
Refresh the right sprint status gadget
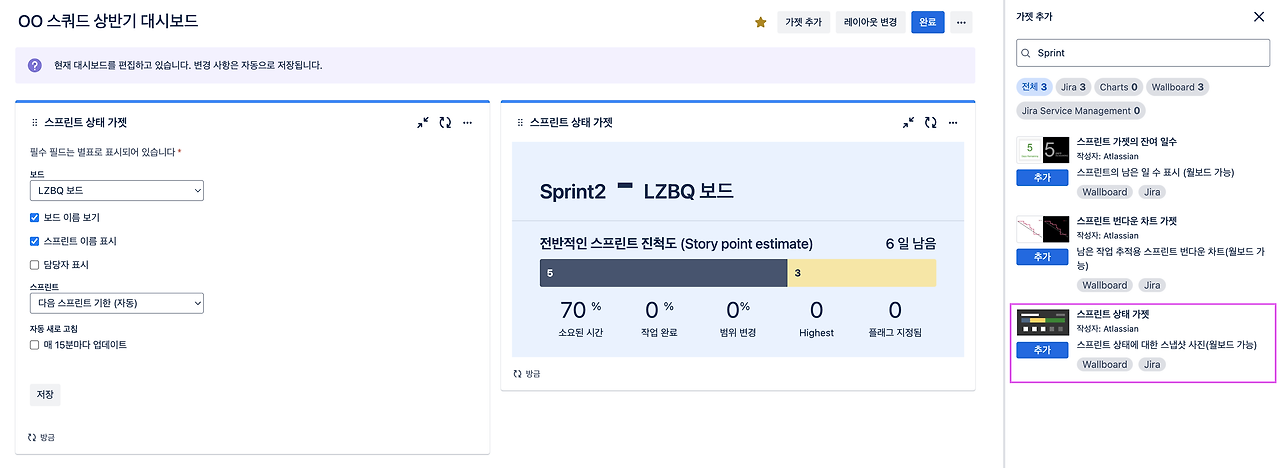coord(930,122)
